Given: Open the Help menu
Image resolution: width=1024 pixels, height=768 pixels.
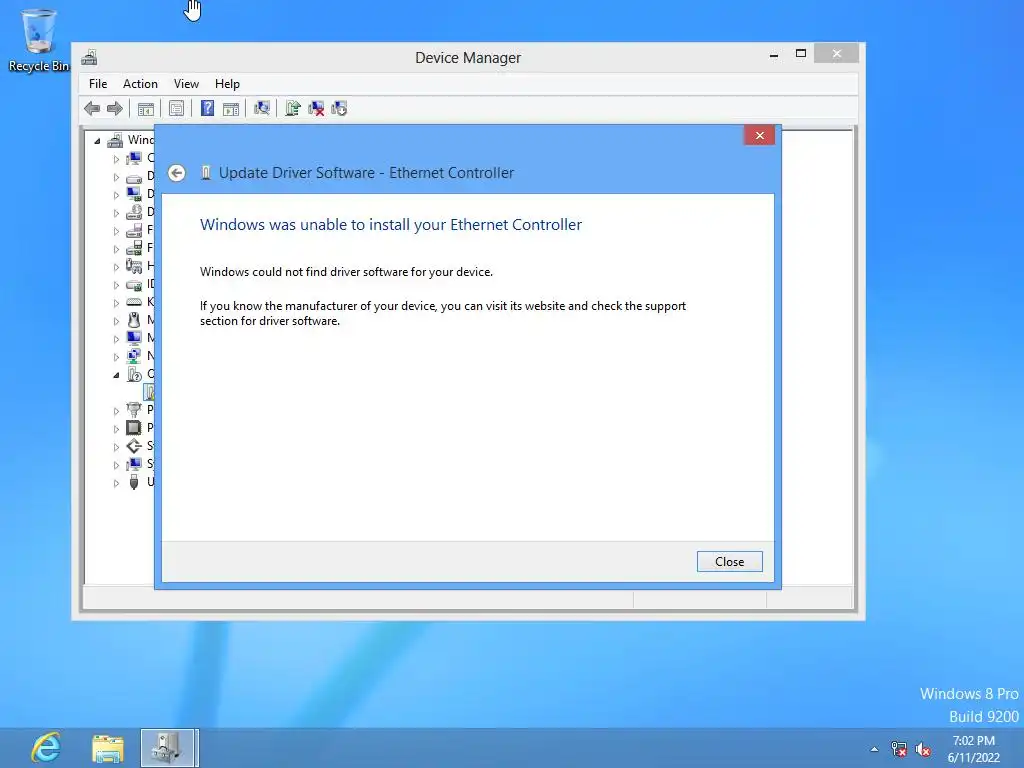Looking at the screenshot, I should click(x=227, y=84).
